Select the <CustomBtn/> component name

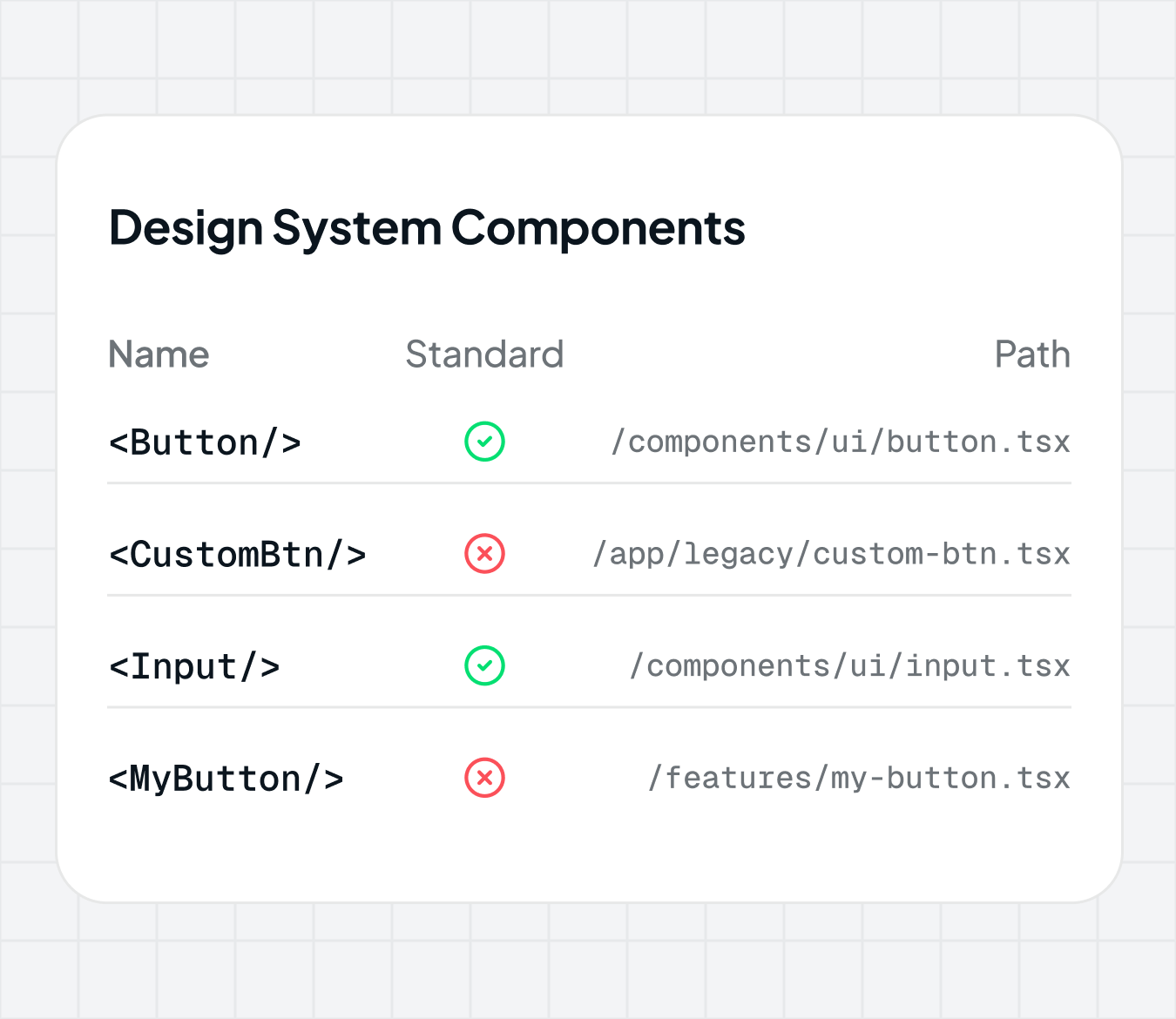[237, 555]
